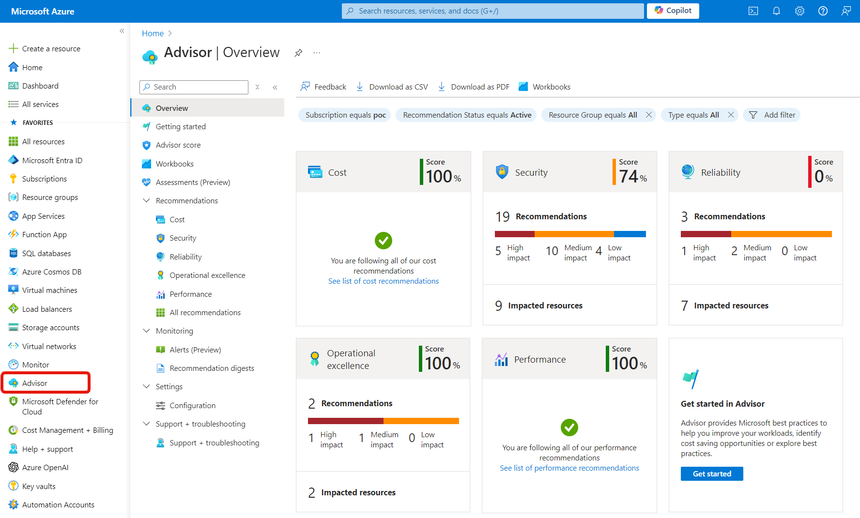860x518 pixels.
Task: Remove the Resource Group equals All filter
Action: click(649, 115)
